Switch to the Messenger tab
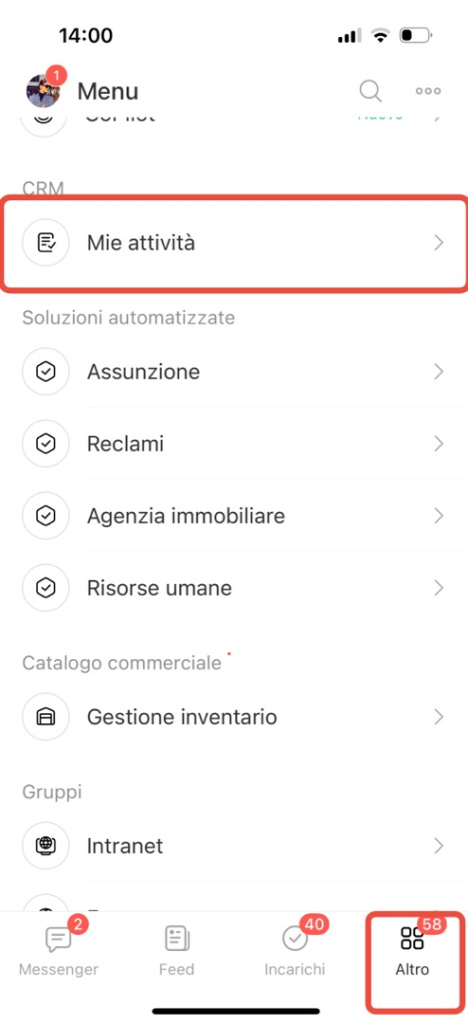The image size is (468, 1024). (59, 948)
